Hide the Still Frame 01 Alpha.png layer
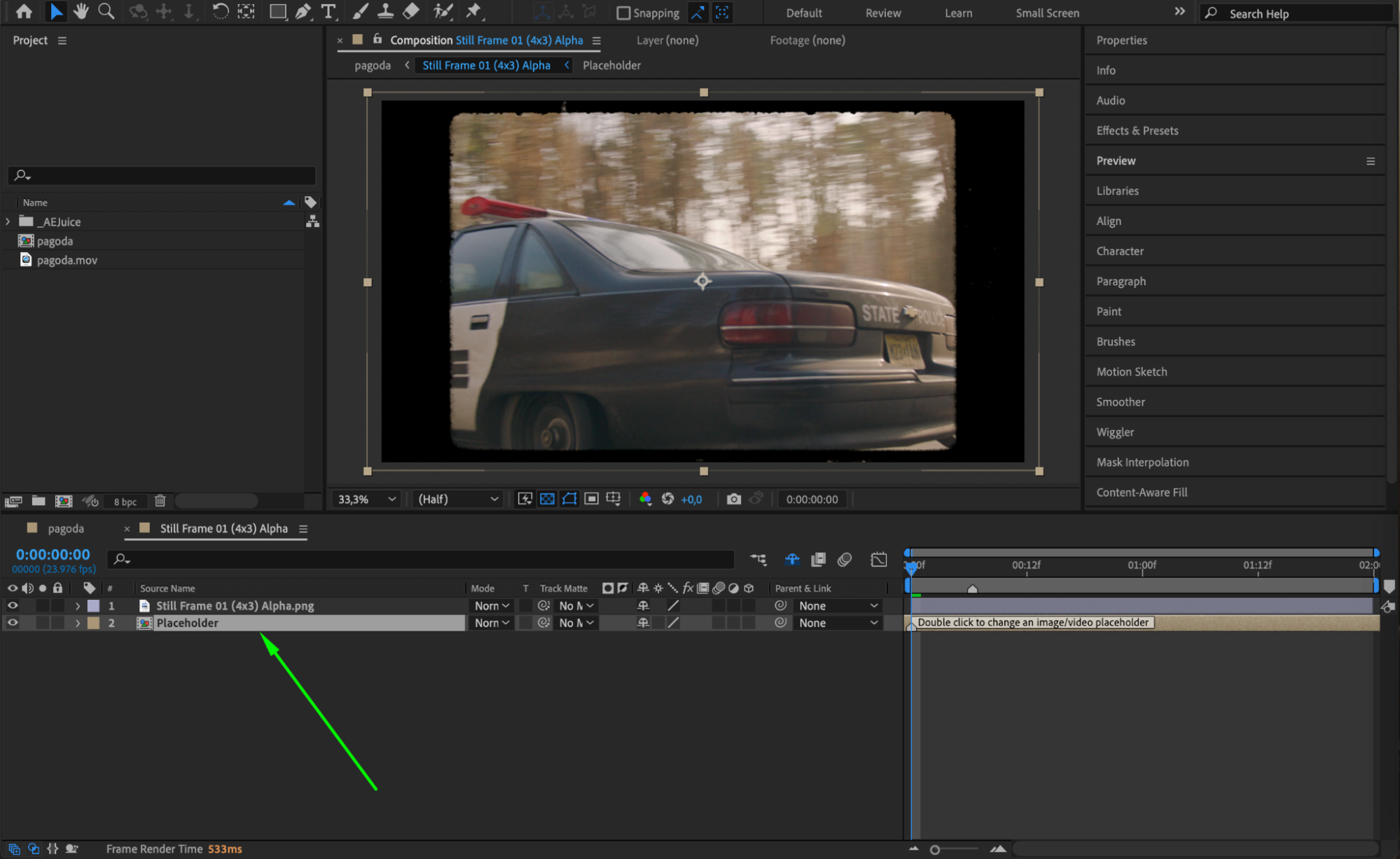Screen dimensions: 1400x859 [x=13, y=605]
